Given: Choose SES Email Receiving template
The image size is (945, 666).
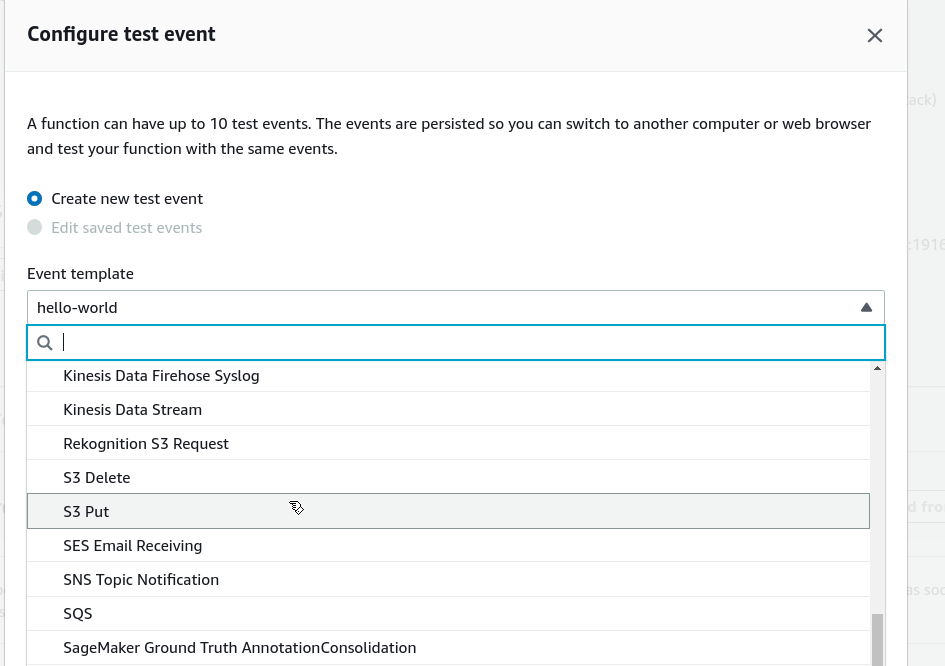Looking at the screenshot, I should [448, 545].
